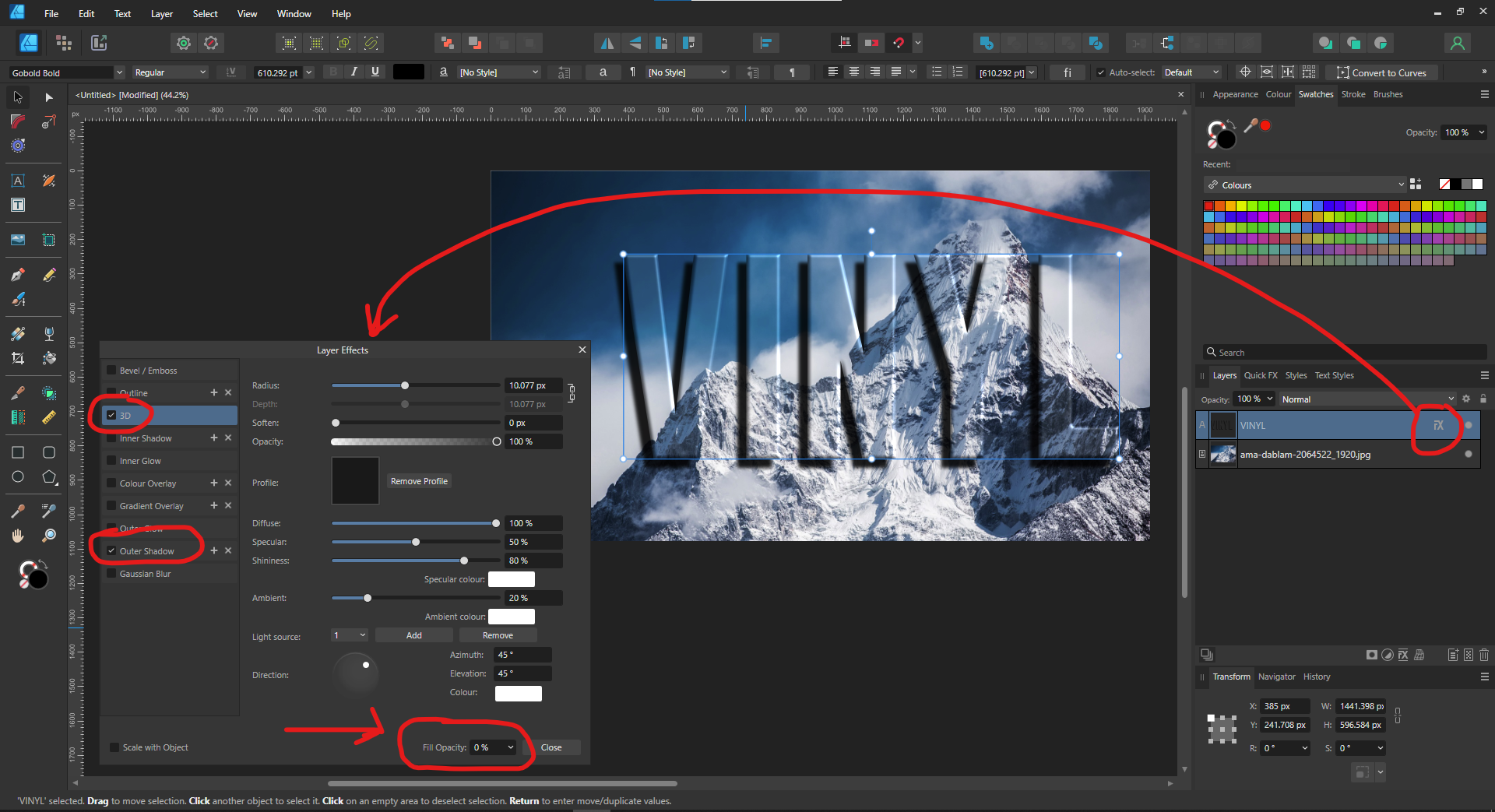
Task: Select the Ellipse shape tool
Action: click(18, 476)
